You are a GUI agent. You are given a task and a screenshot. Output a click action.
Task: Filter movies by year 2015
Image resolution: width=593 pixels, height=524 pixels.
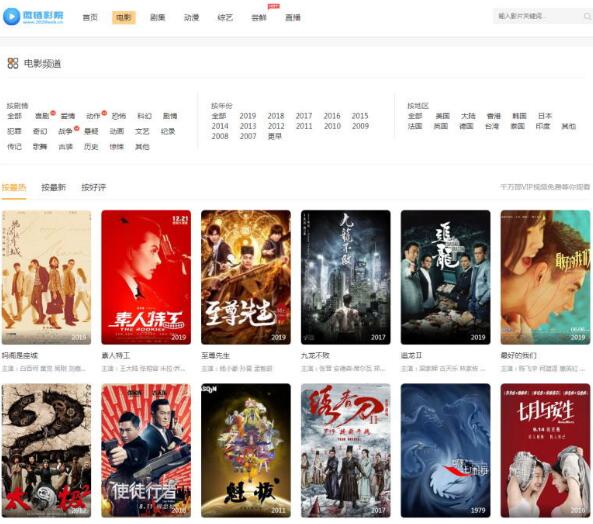tap(360, 116)
